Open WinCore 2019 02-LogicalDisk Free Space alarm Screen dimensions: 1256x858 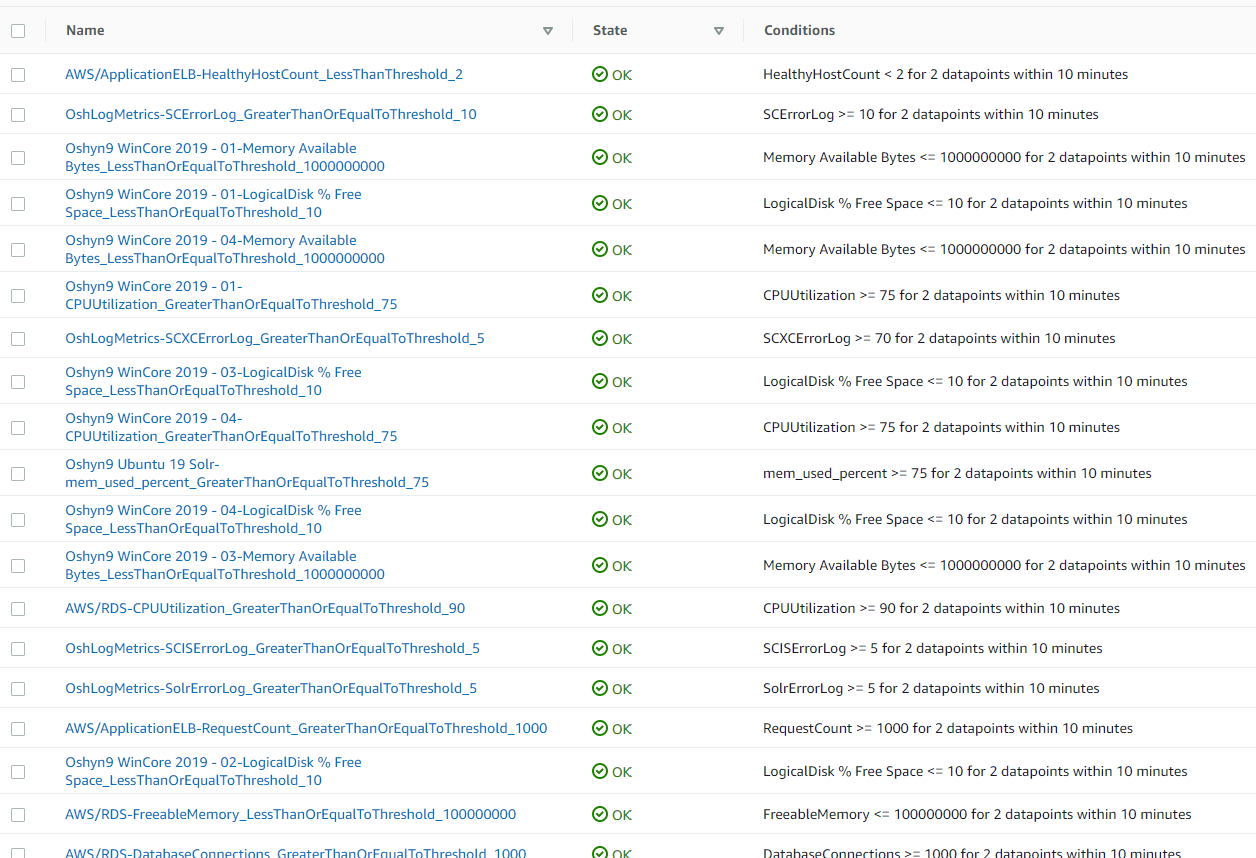[214, 772]
